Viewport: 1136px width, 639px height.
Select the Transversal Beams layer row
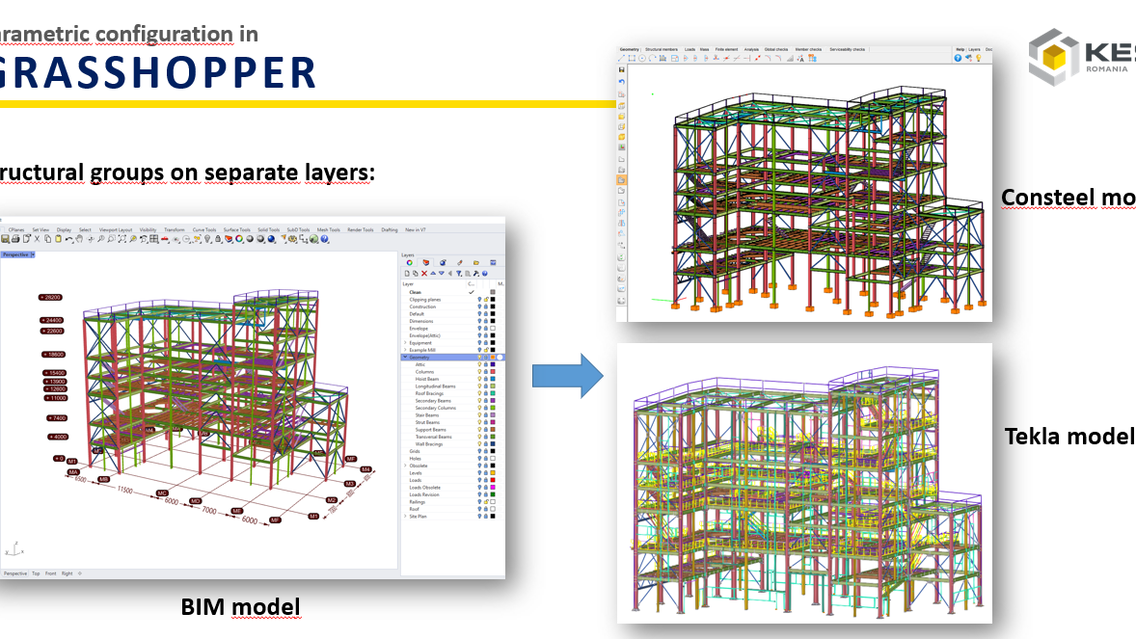[x=451, y=437]
